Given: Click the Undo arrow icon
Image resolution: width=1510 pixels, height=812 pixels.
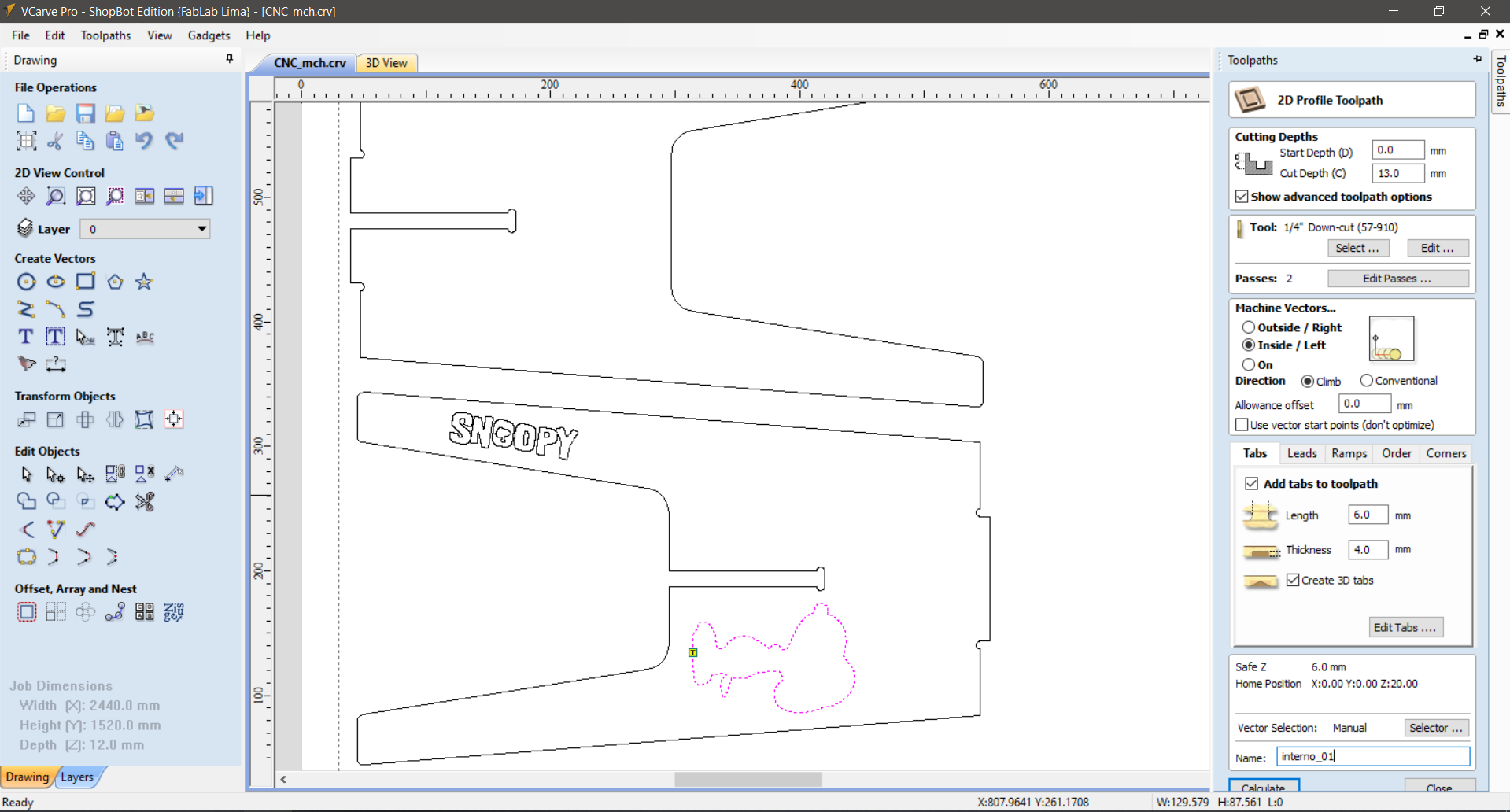Looking at the screenshot, I should pos(144,141).
